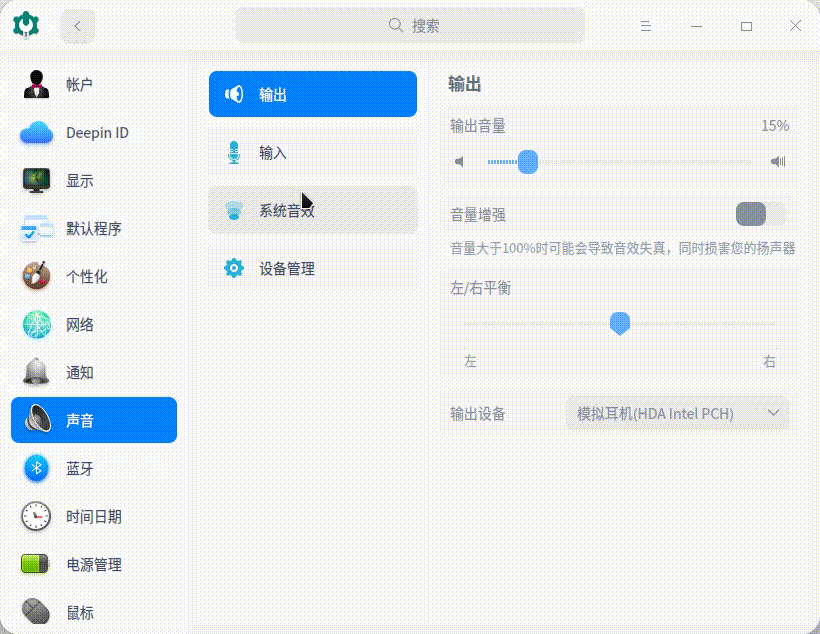820x634 pixels.
Task: Switch to the 输入 (Input) tab
Action: [x=312, y=152]
